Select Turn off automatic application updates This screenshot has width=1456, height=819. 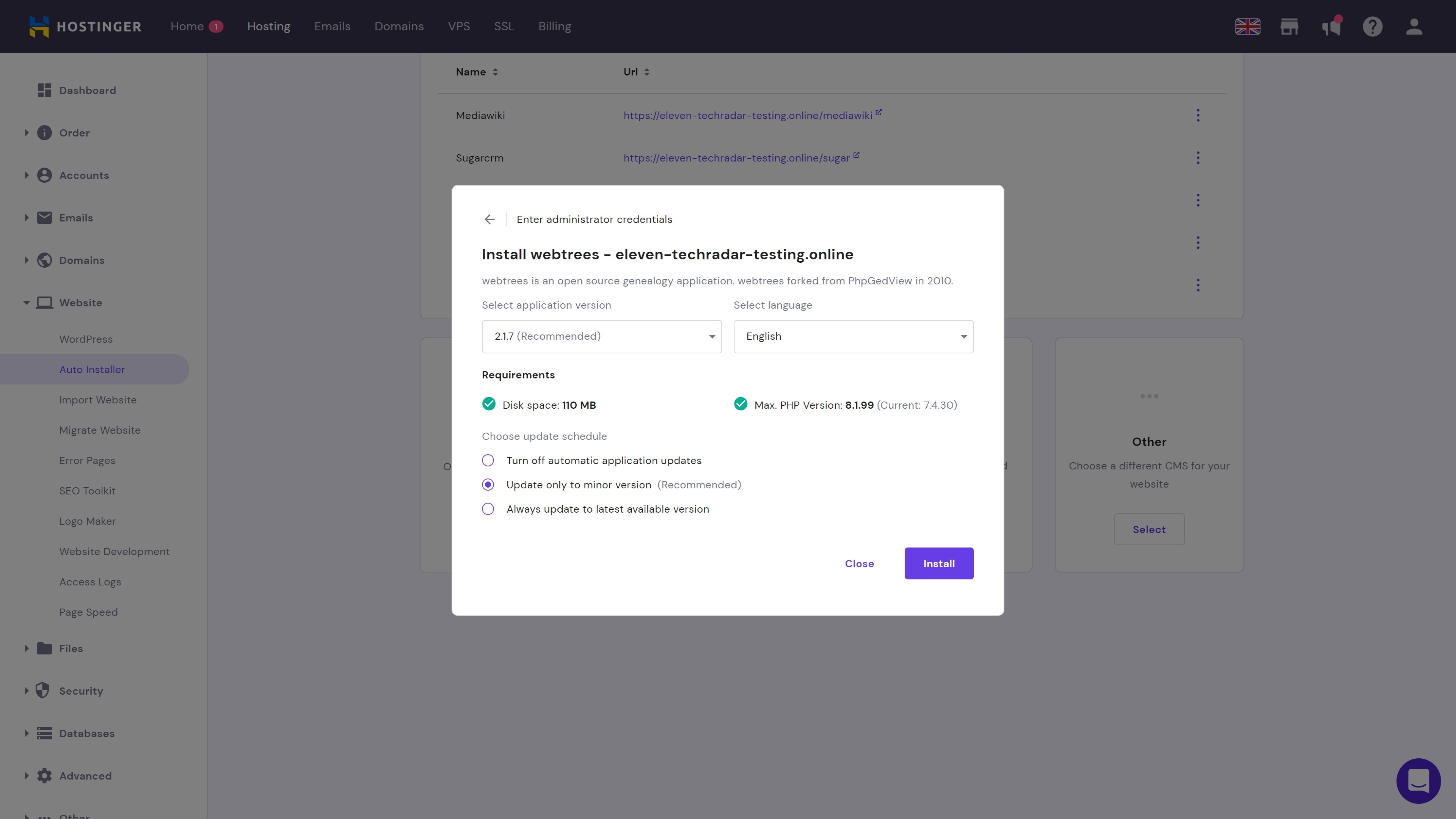(x=488, y=461)
